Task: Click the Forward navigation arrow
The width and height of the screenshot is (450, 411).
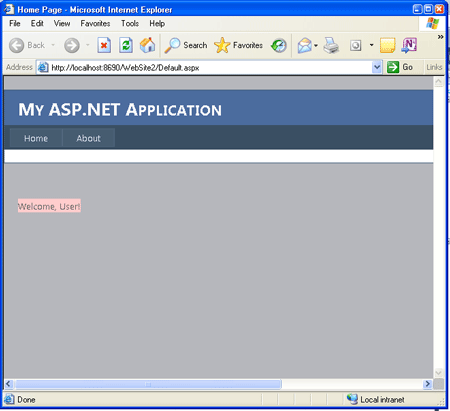Action: (x=72, y=45)
